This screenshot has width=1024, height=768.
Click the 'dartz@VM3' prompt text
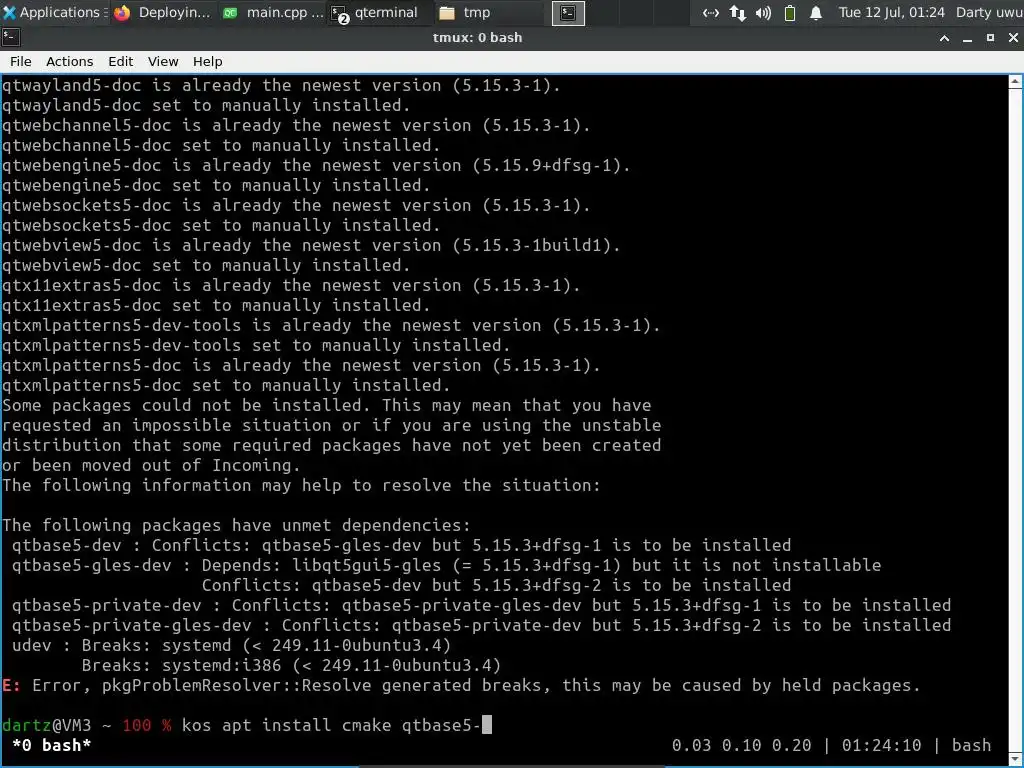46,725
